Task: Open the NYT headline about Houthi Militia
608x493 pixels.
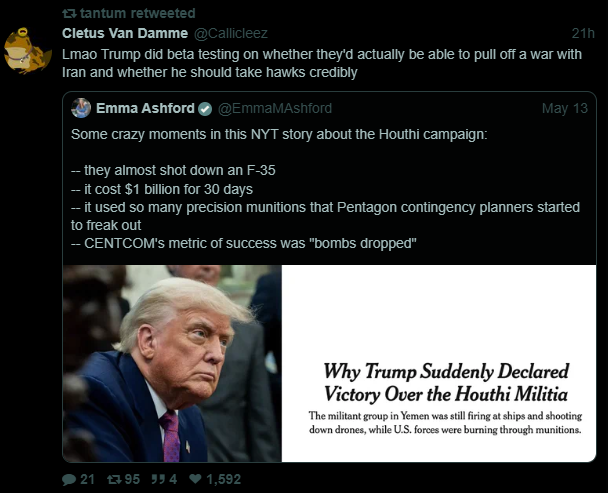Action: 446,382
